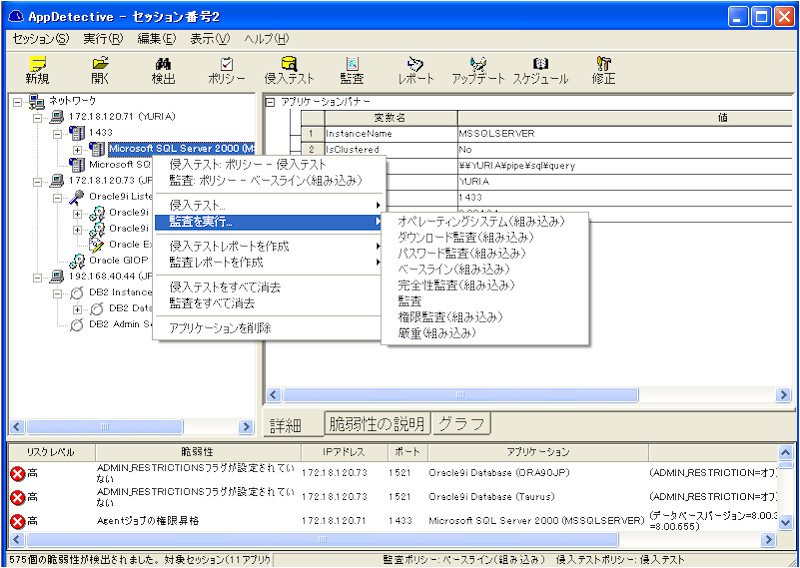Open the 実行(R) menu
This screenshot has width=800, height=568.
[x=103, y=39]
